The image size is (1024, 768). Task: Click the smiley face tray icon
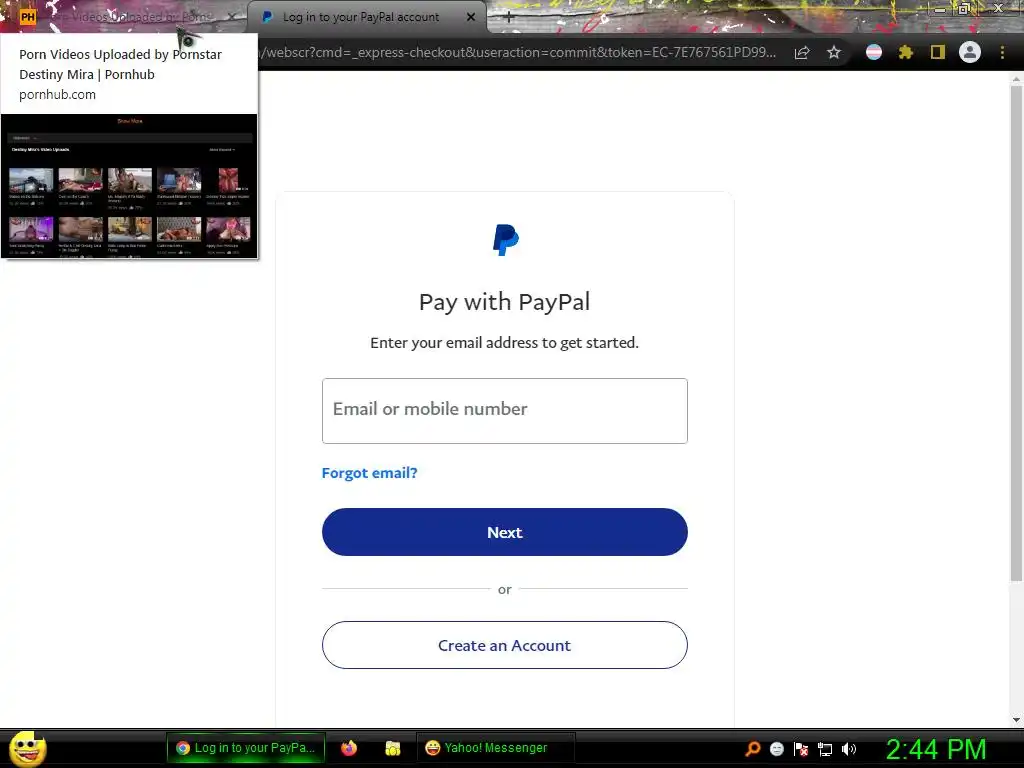pyautogui.click(x=776, y=748)
